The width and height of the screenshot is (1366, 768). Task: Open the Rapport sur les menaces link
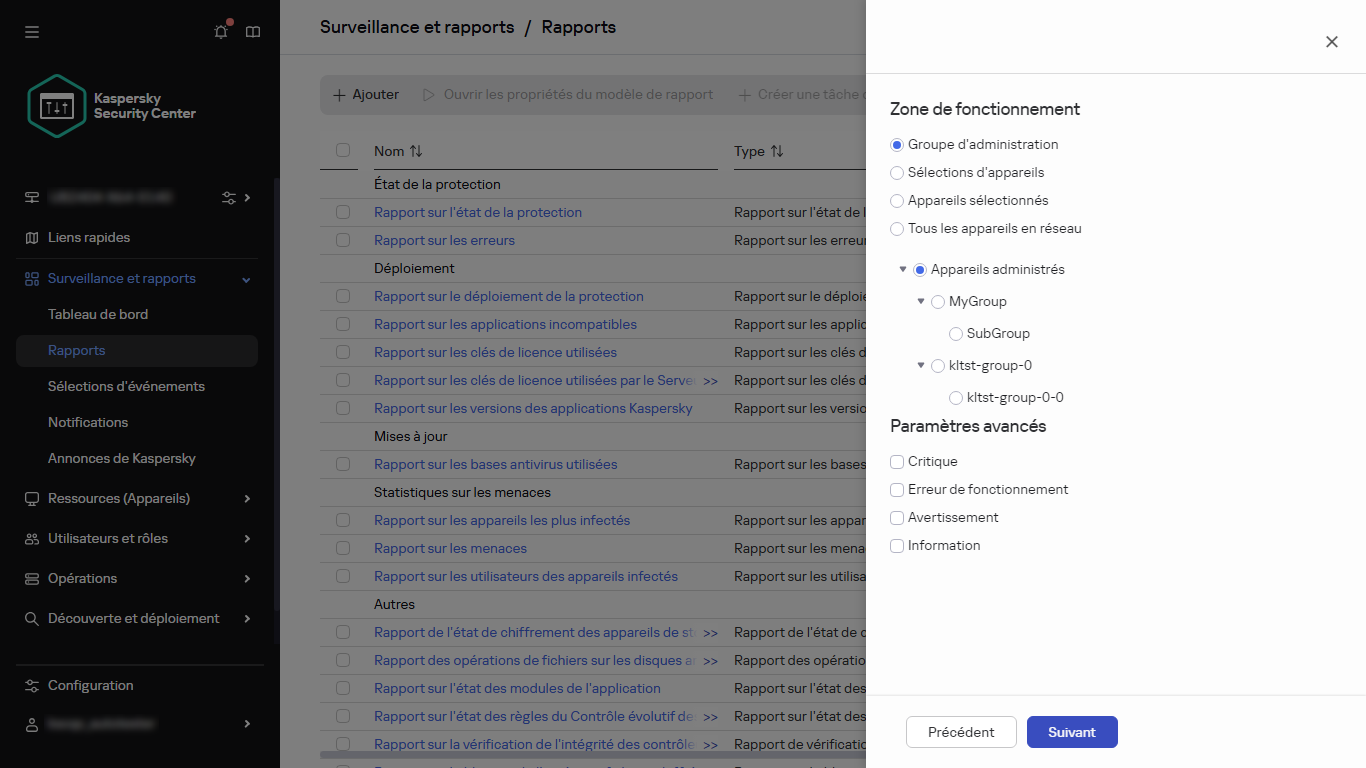click(450, 548)
